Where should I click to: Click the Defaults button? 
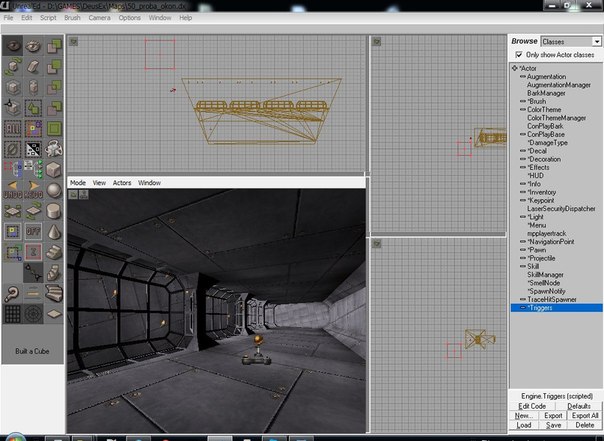(x=578, y=406)
